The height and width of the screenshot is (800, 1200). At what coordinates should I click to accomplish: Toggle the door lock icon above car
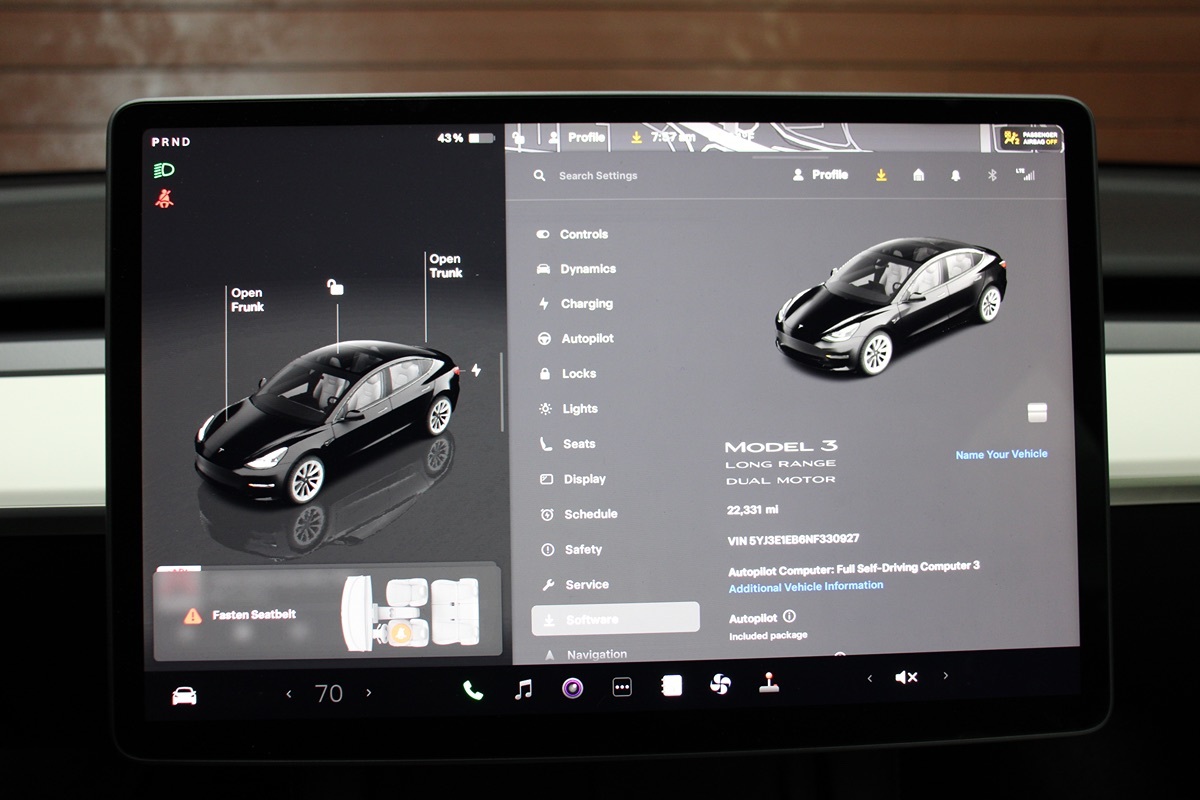[x=336, y=288]
